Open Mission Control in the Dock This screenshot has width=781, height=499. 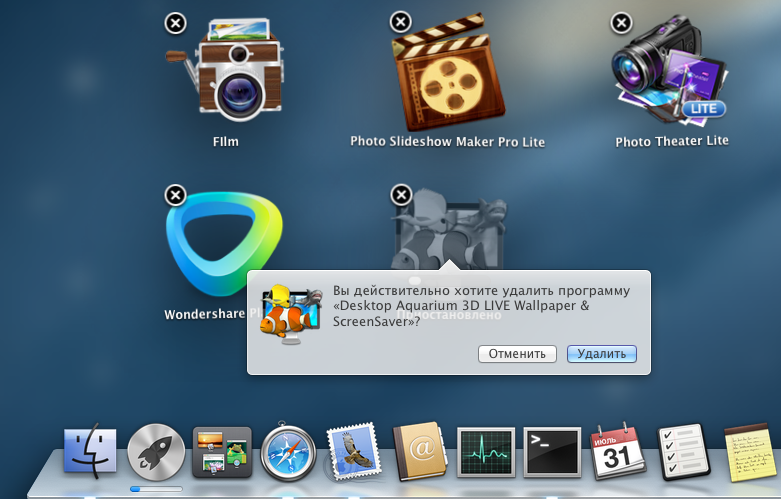(222, 452)
